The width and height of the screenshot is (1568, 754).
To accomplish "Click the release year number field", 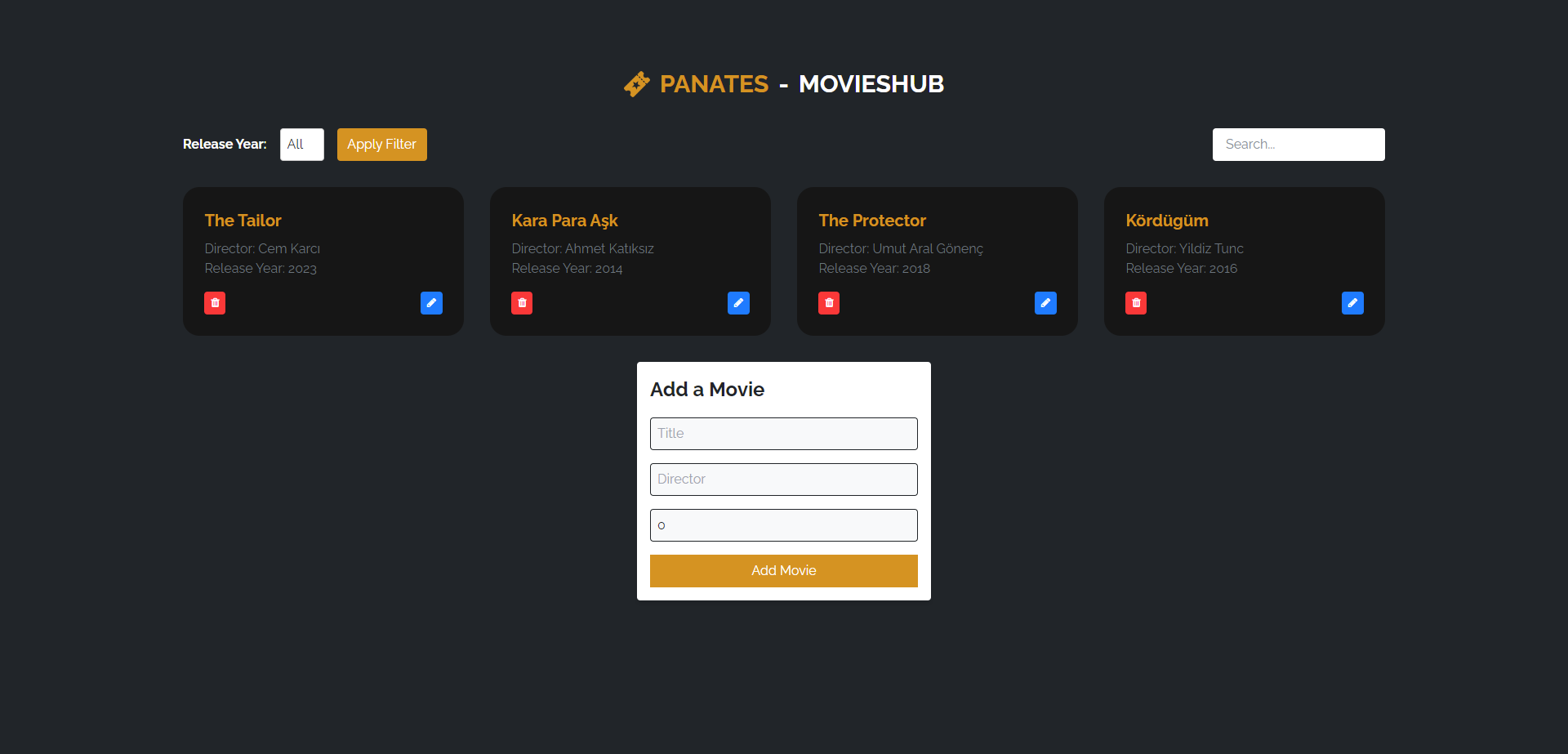I will [x=784, y=525].
